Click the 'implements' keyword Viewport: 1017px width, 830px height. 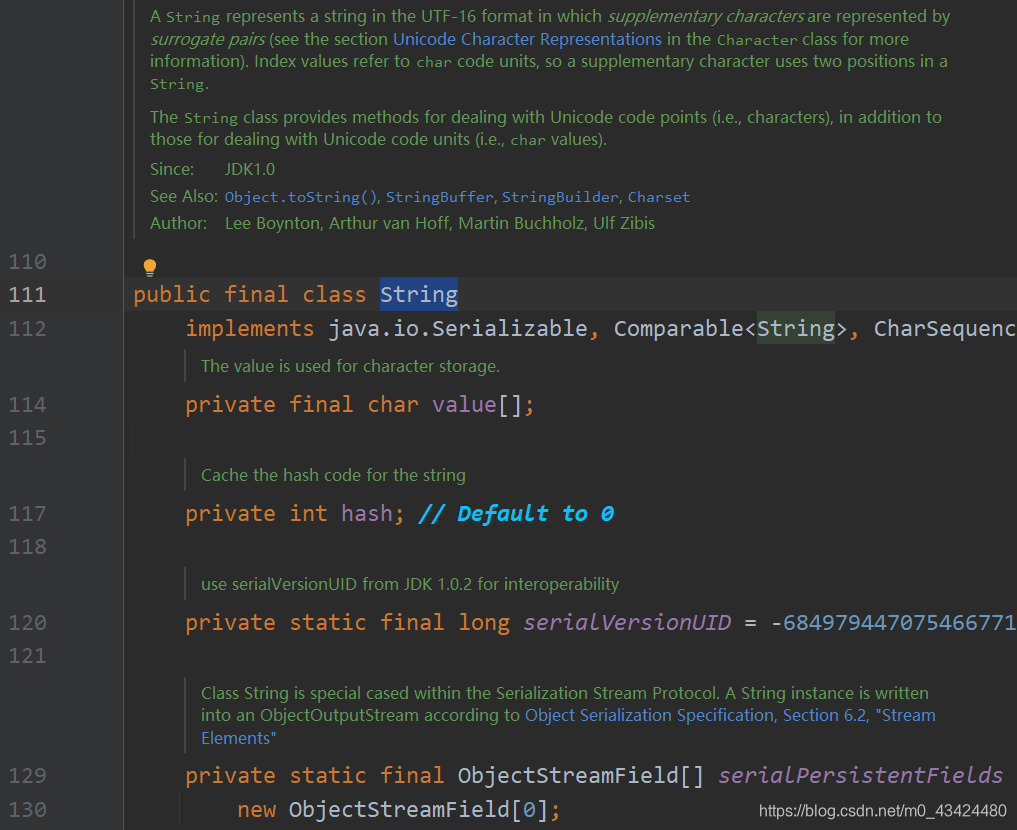[250, 329]
